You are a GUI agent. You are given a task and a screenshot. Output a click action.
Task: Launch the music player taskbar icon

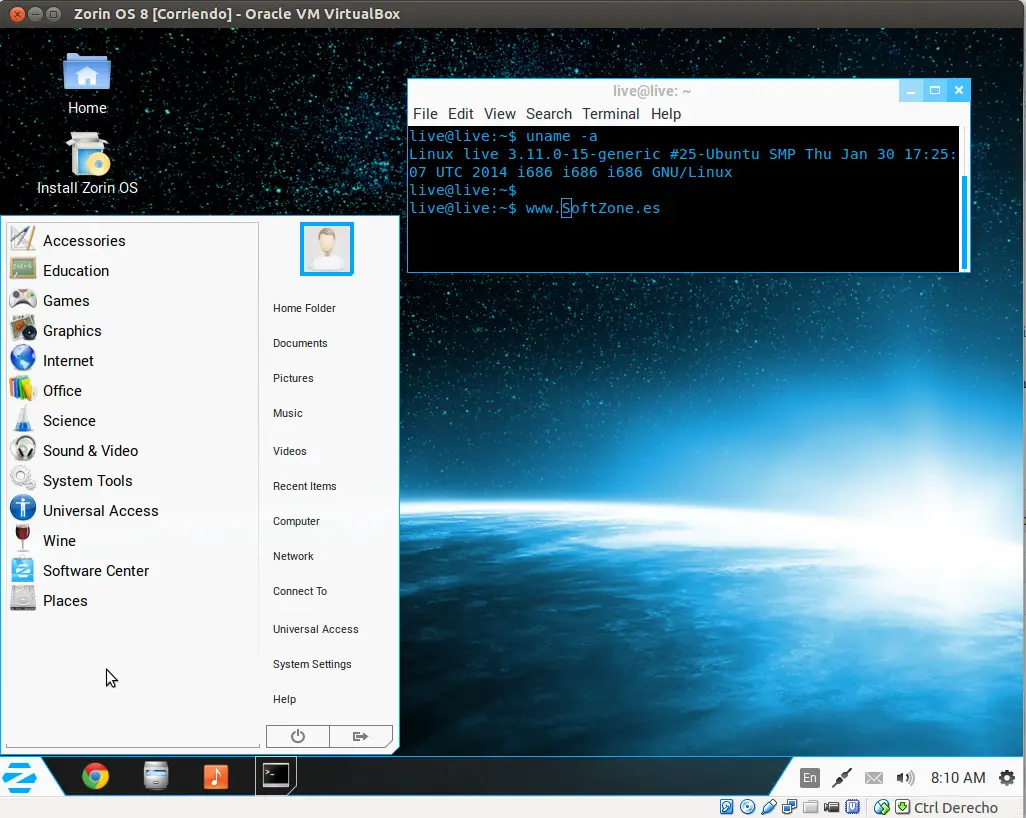tap(216, 776)
